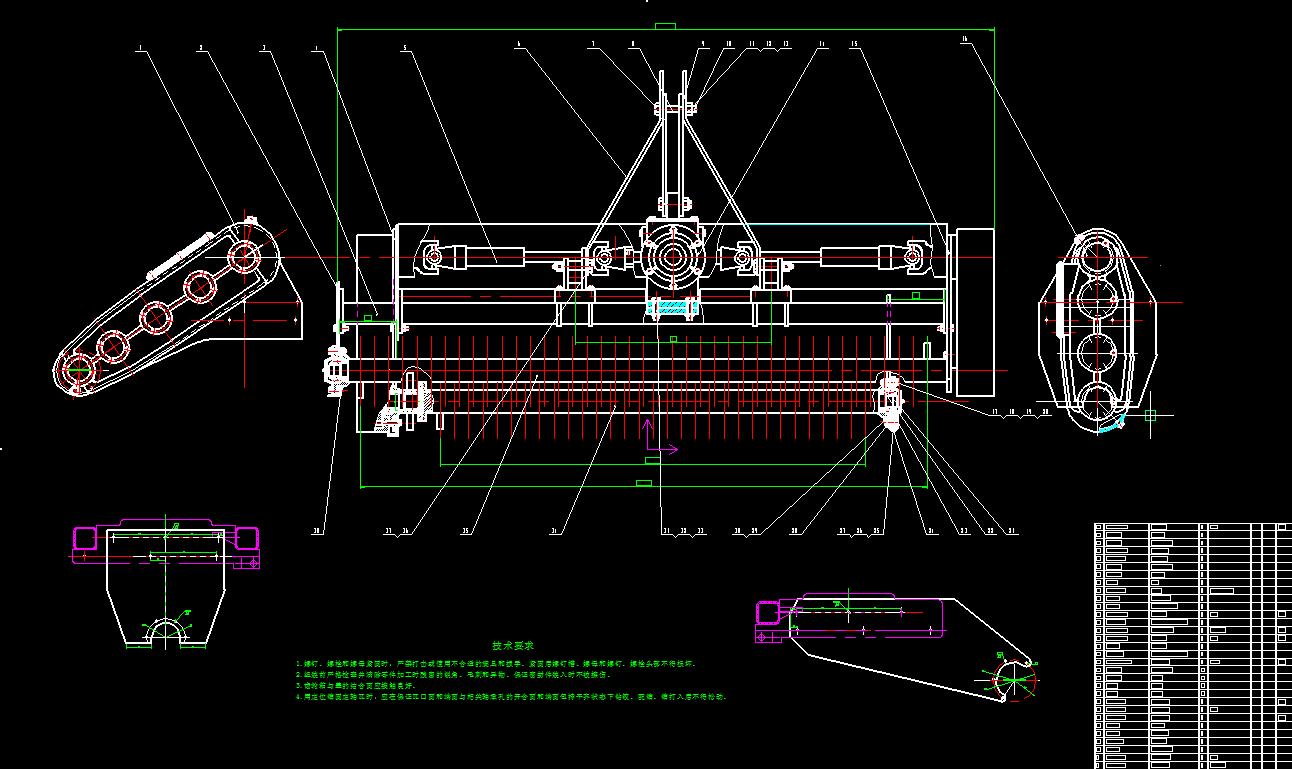Select the topmost circle of inclined chain case

(246, 256)
